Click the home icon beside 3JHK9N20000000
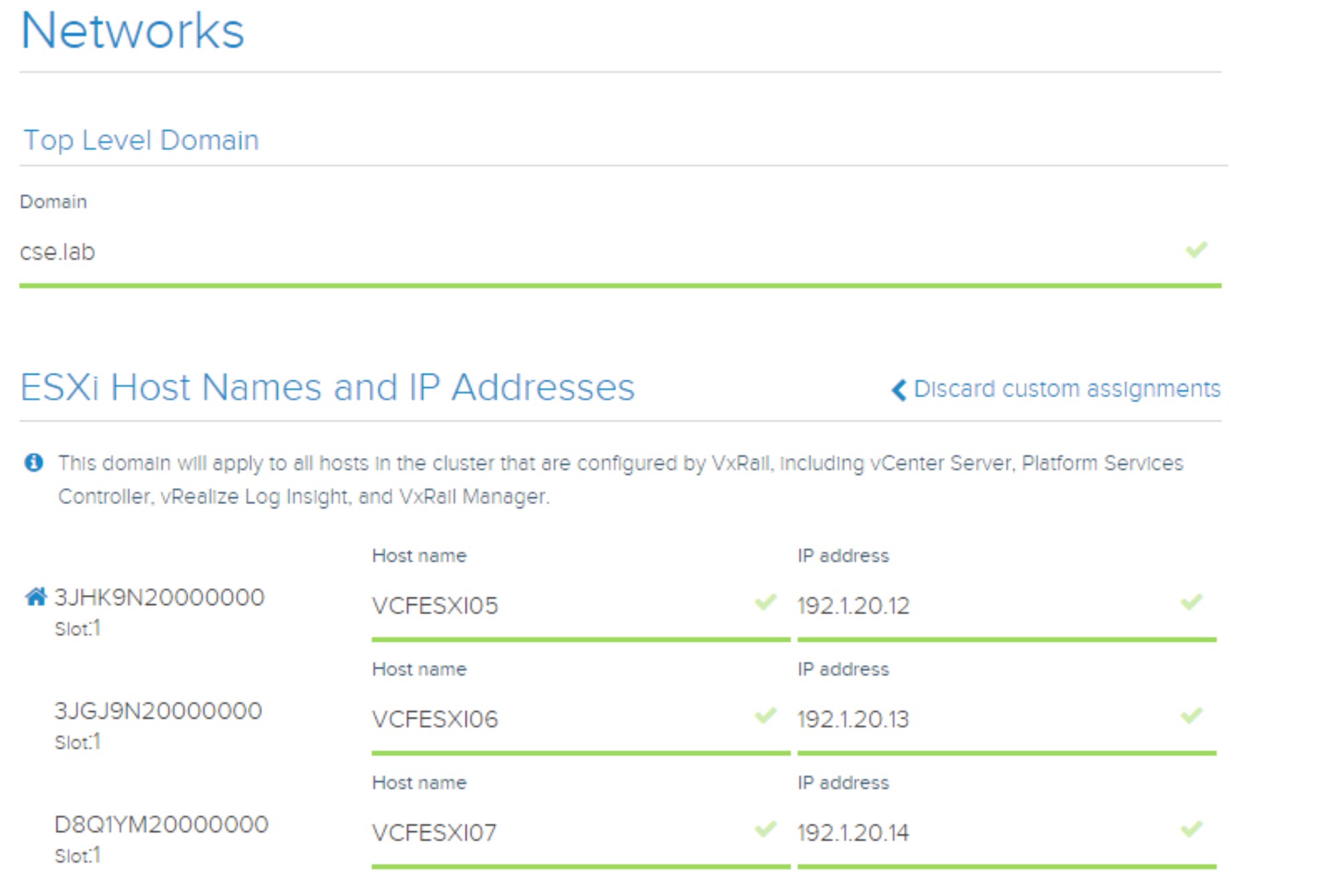This screenshot has width=1322, height=896. 35,597
